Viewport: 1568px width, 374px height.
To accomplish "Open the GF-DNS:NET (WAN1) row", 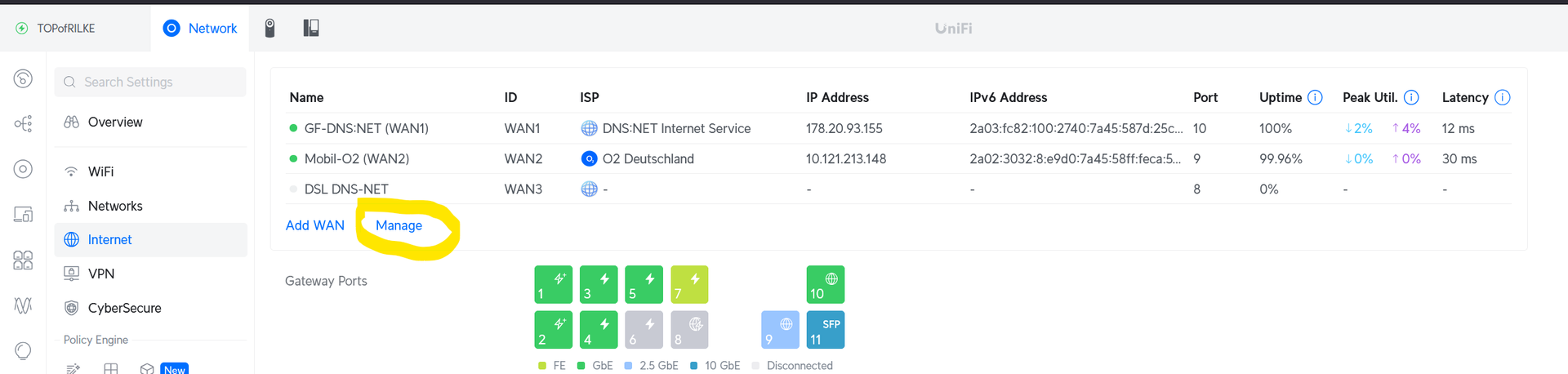I will tap(899, 128).
